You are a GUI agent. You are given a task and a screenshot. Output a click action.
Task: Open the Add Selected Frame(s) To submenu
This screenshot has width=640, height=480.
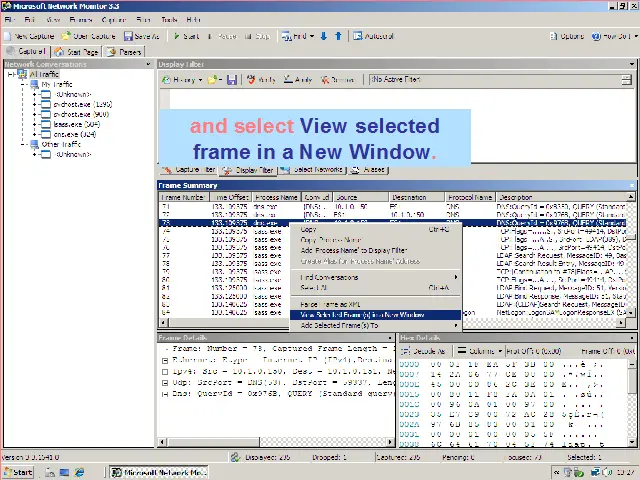tap(375, 326)
